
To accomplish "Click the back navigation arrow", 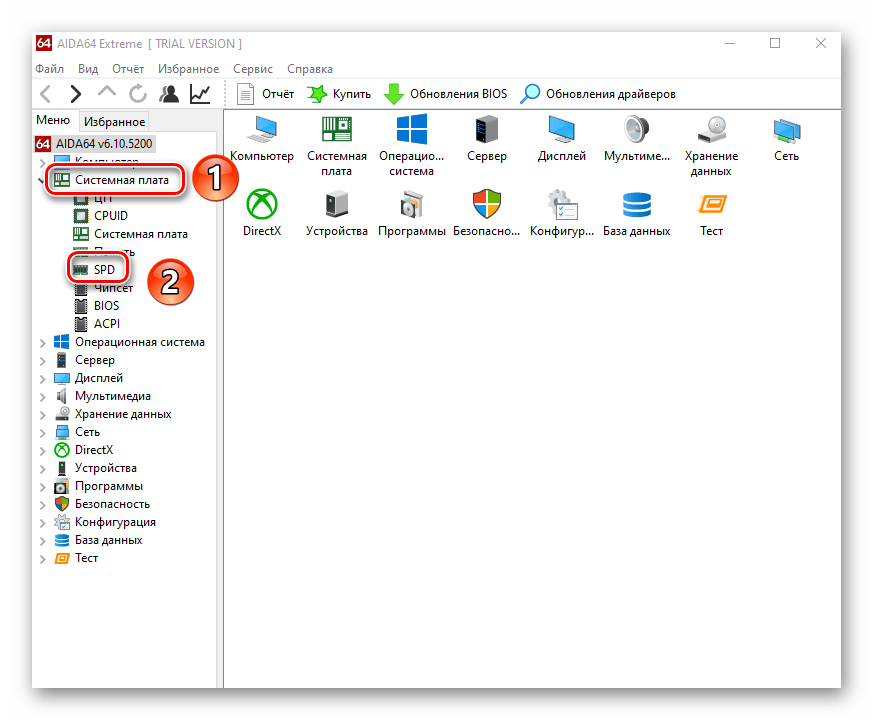I will pyautogui.click(x=46, y=94).
